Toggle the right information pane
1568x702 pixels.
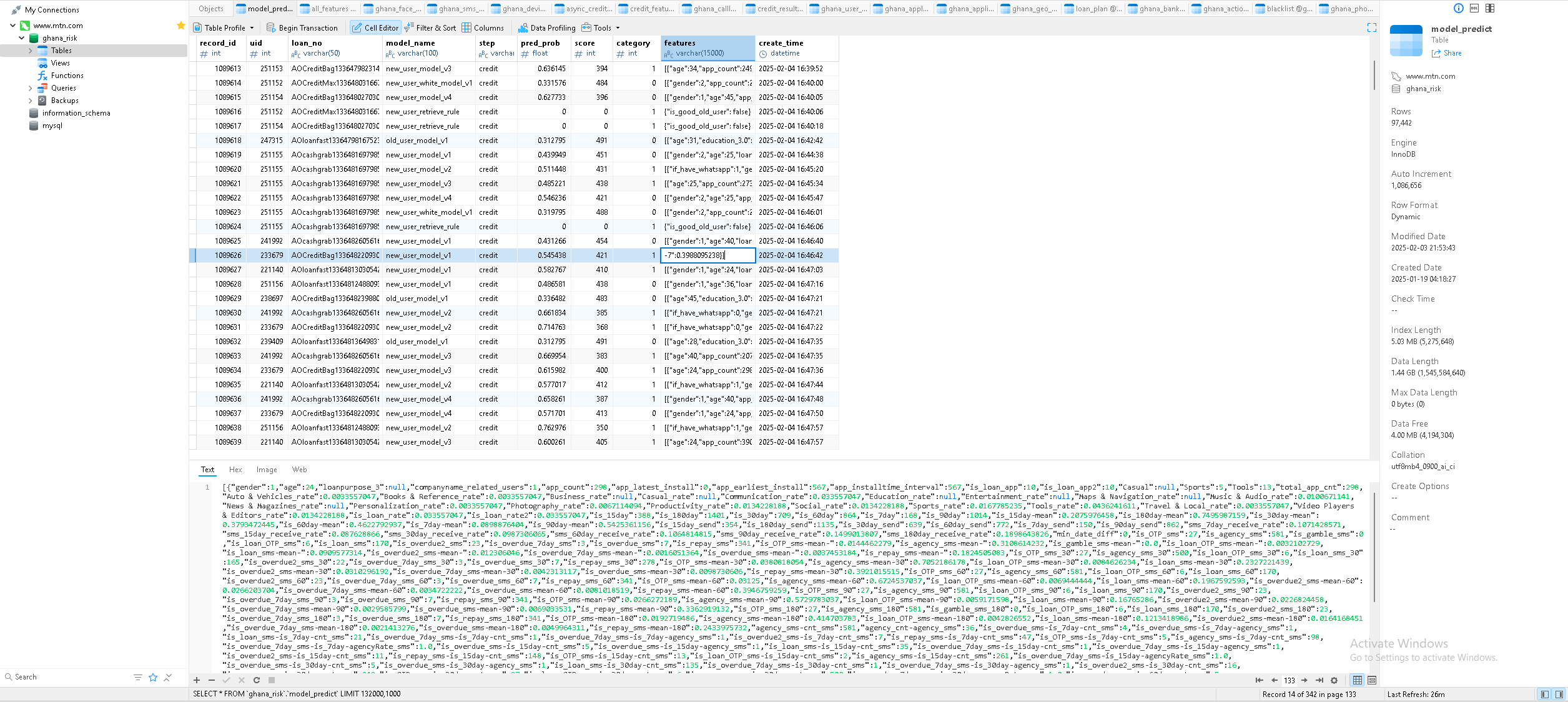1559,695
